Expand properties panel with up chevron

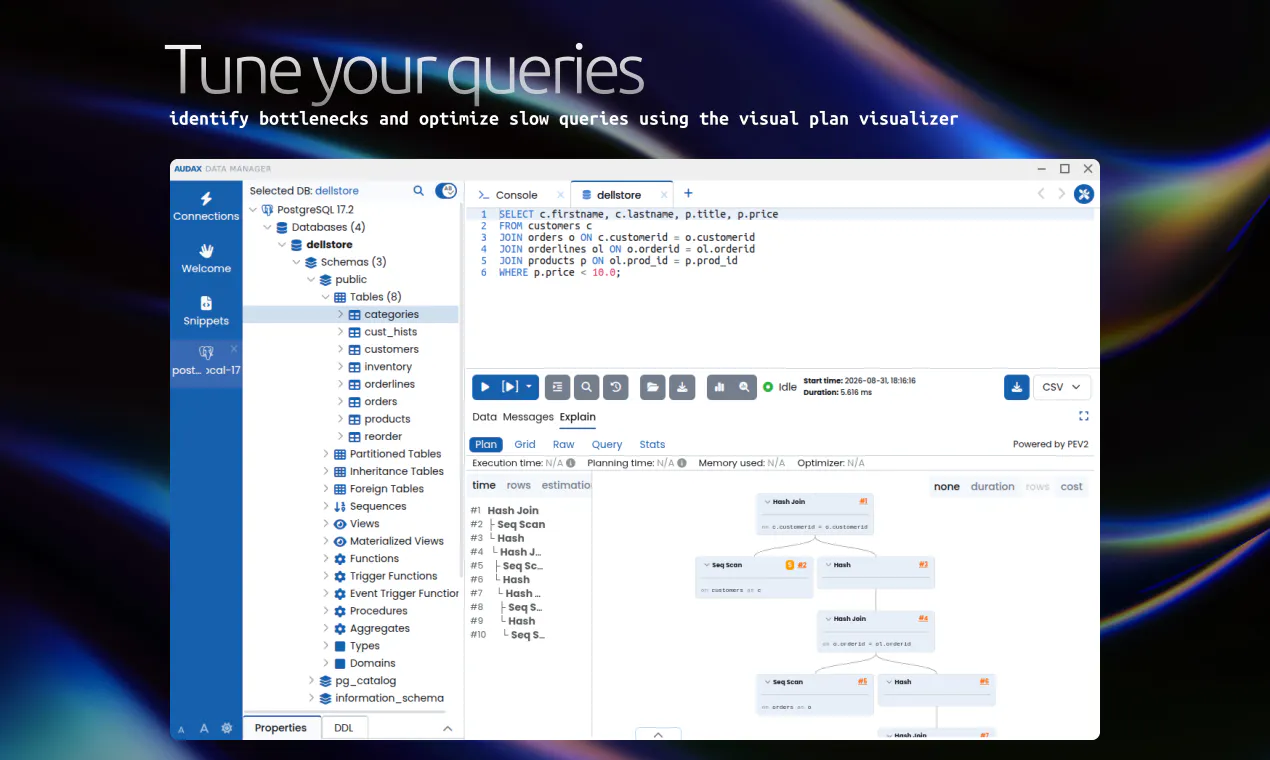447,729
